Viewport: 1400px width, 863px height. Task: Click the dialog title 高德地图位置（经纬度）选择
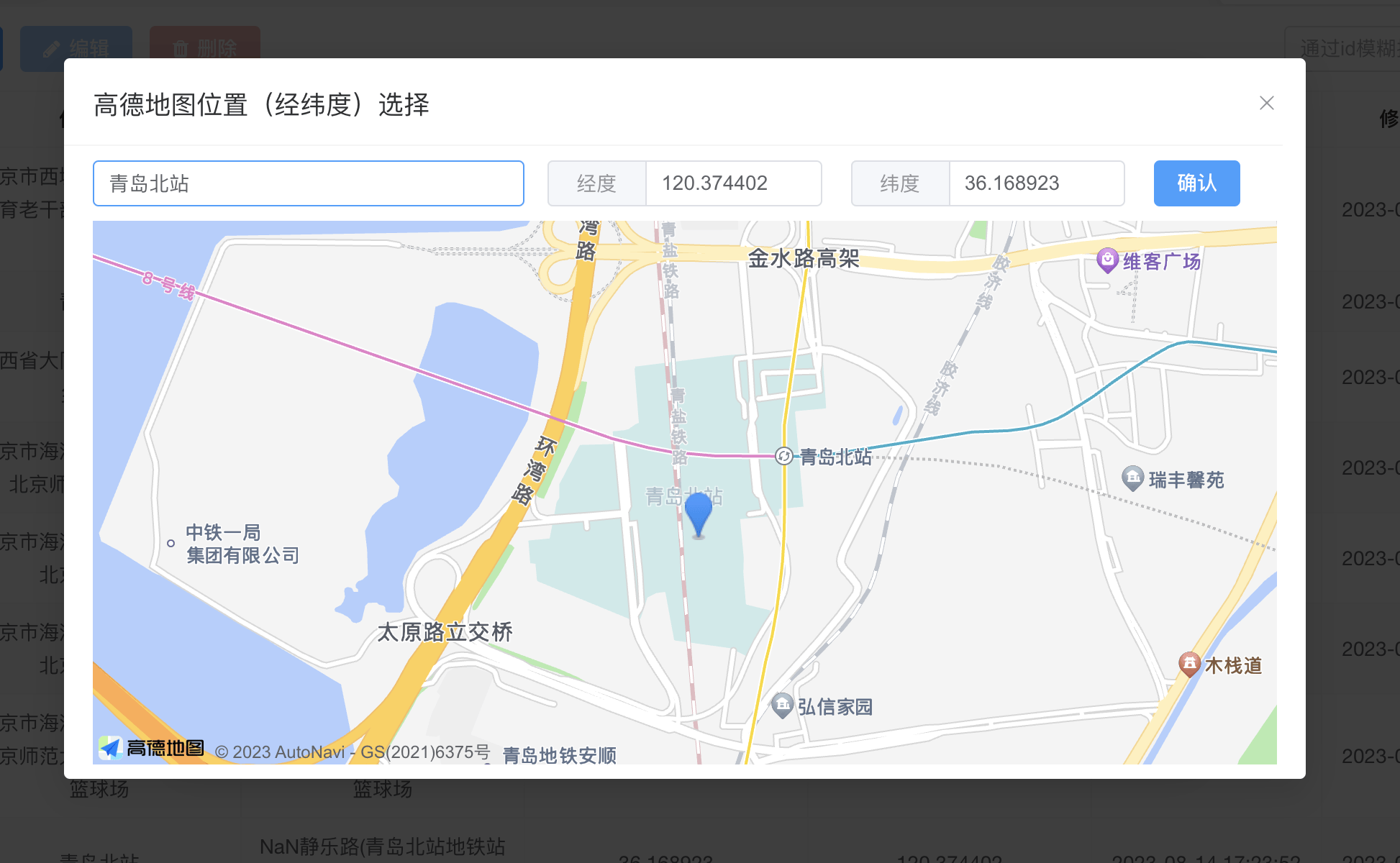(261, 104)
